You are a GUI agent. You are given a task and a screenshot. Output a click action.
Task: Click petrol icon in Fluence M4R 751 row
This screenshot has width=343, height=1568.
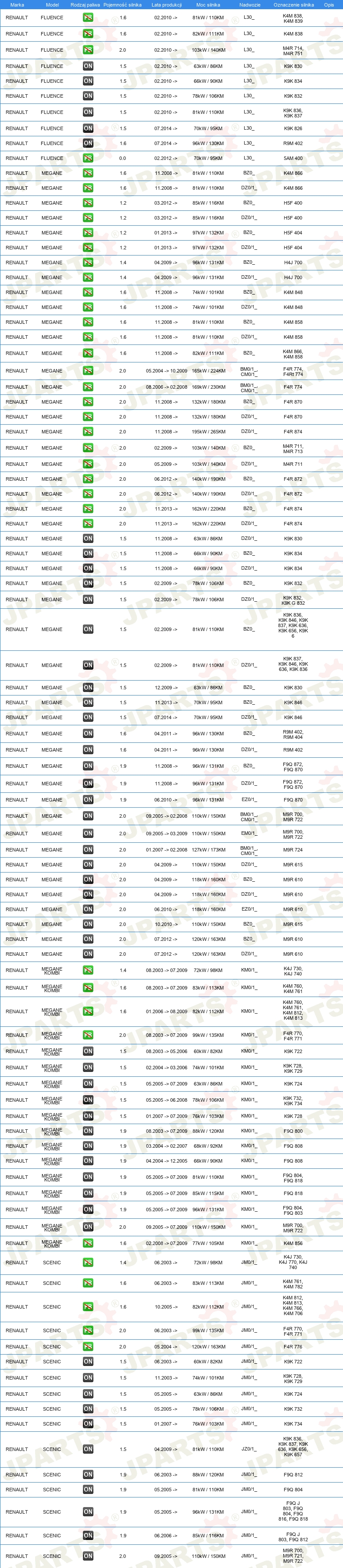(88, 50)
